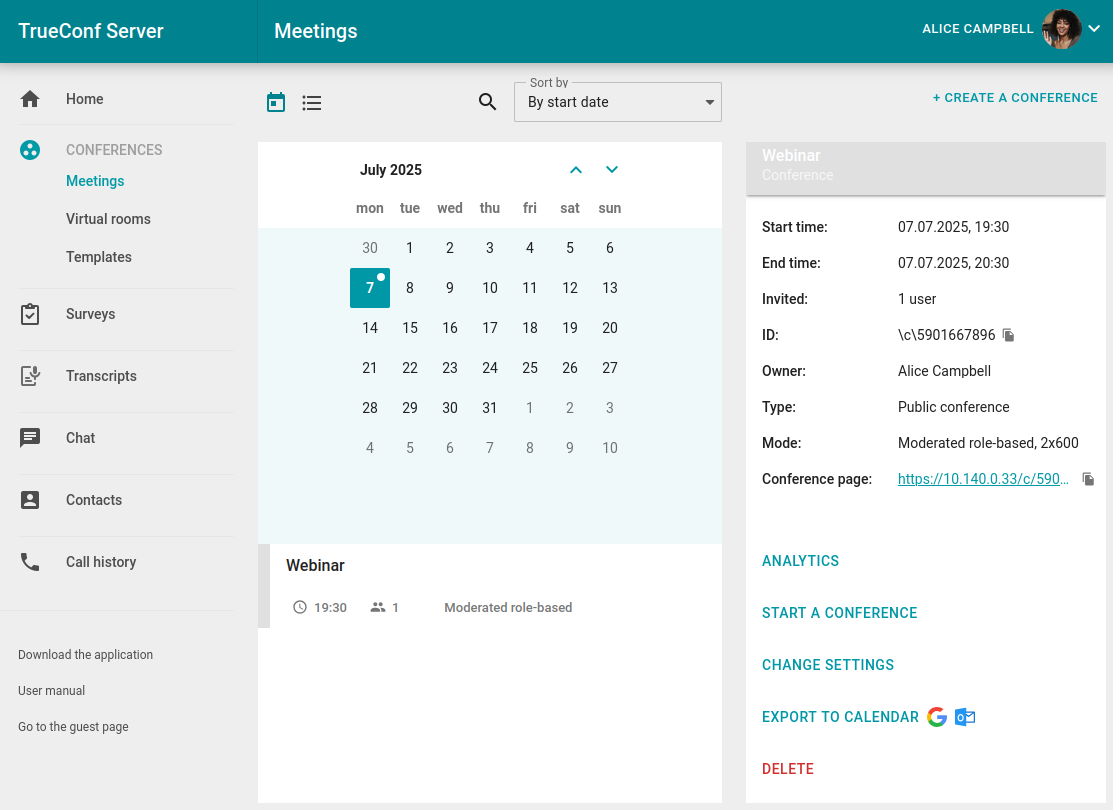The width and height of the screenshot is (1113, 810).
Task: Click Alice Campbell's profile avatar
Action: [1061, 29]
